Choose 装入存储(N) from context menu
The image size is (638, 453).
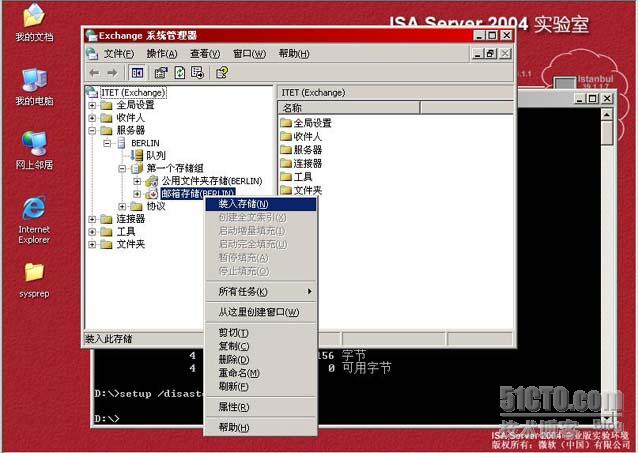[242, 204]
